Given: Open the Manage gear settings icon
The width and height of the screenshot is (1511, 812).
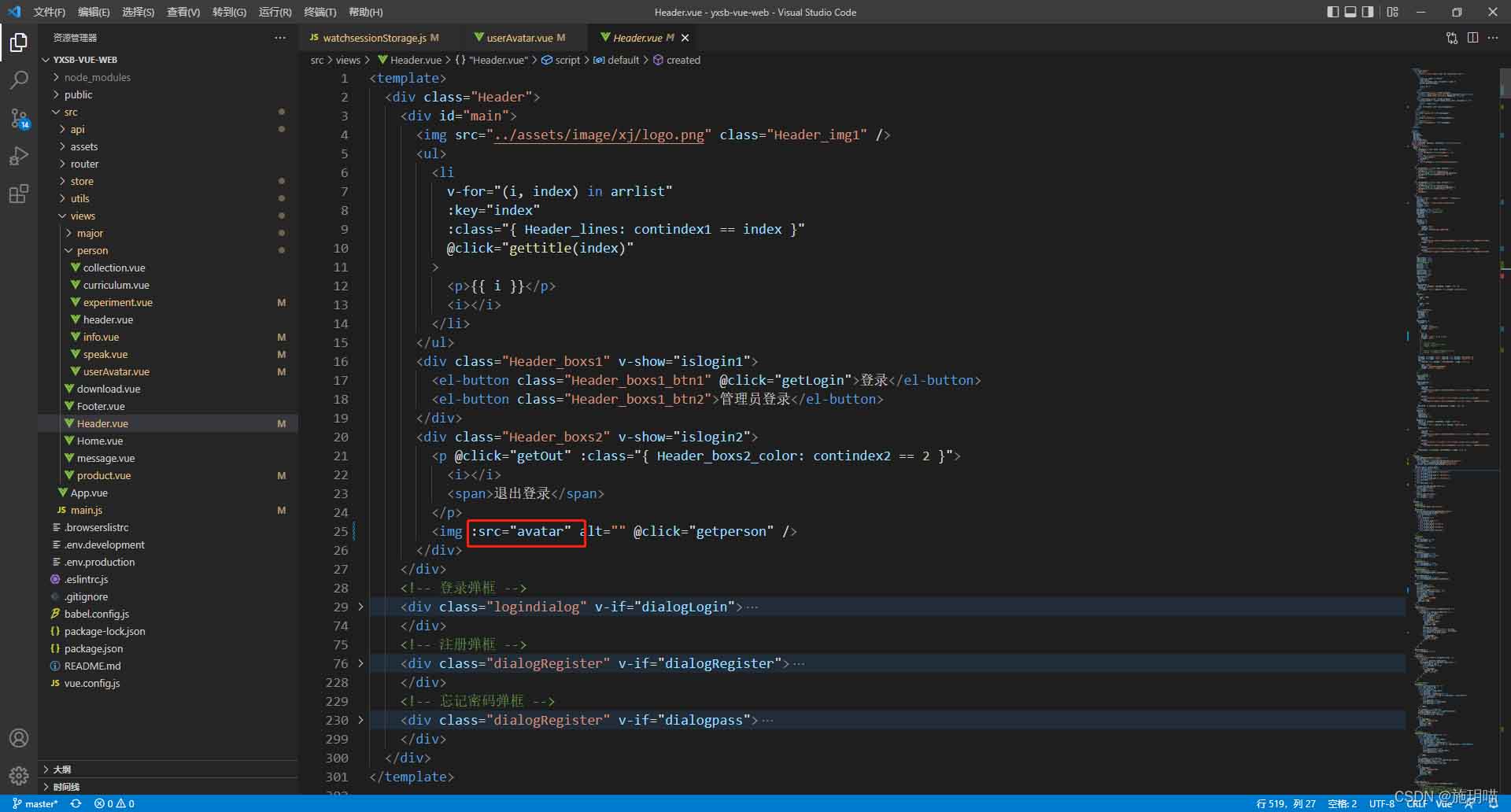Looking at the screenshot, I should point(19,776).
